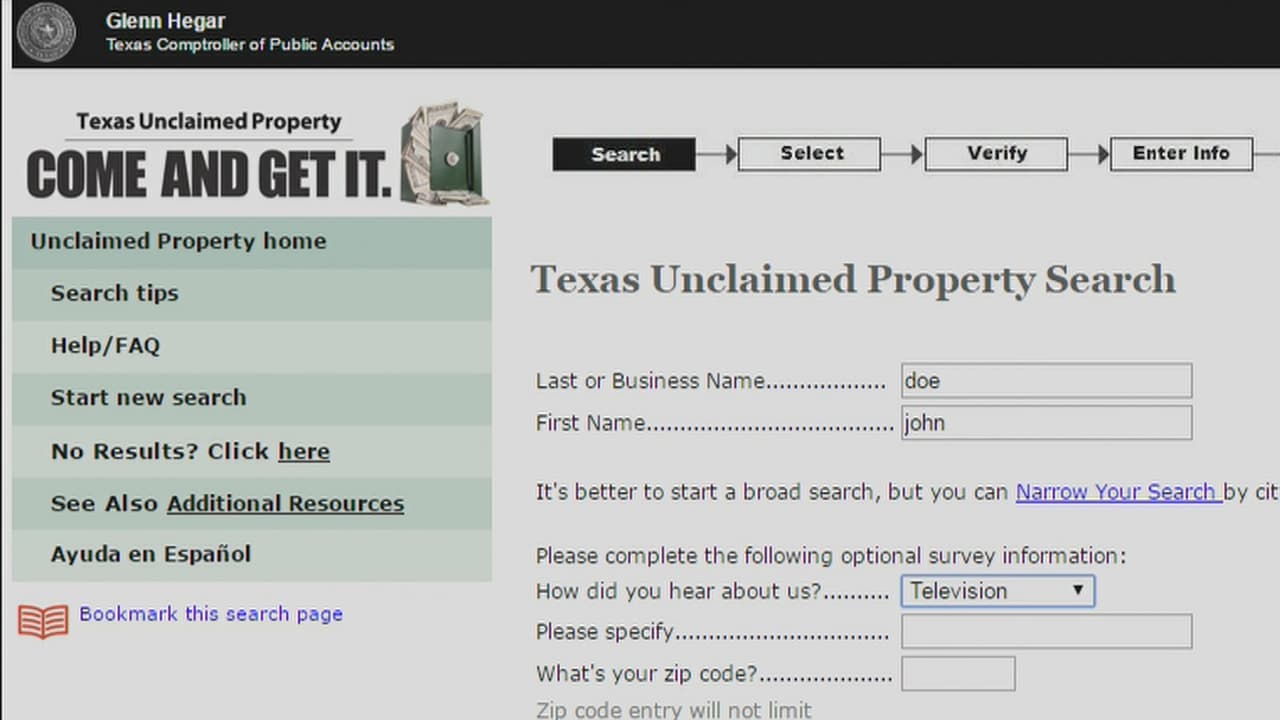Select Start new search in sidebar
The width and height of the screenshot is (1280, 720).
tap(148, 397)
